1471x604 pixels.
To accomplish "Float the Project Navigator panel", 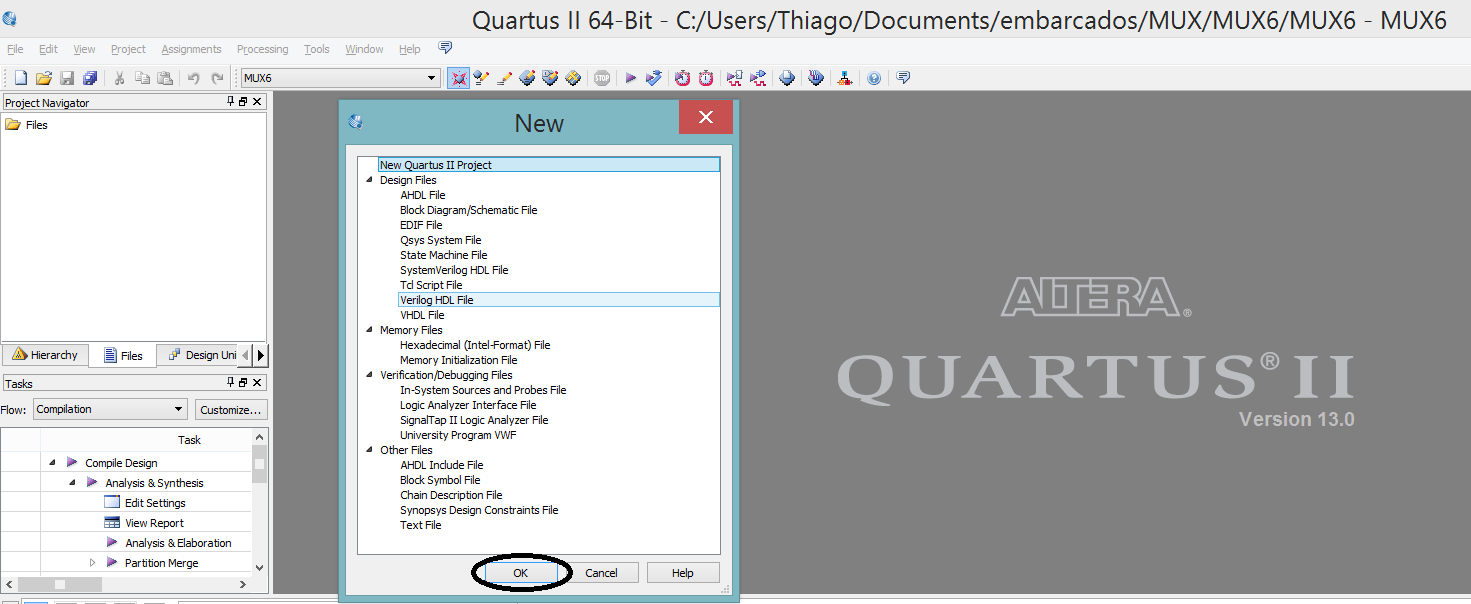I will pyautogui.click(x=244, y=102).
